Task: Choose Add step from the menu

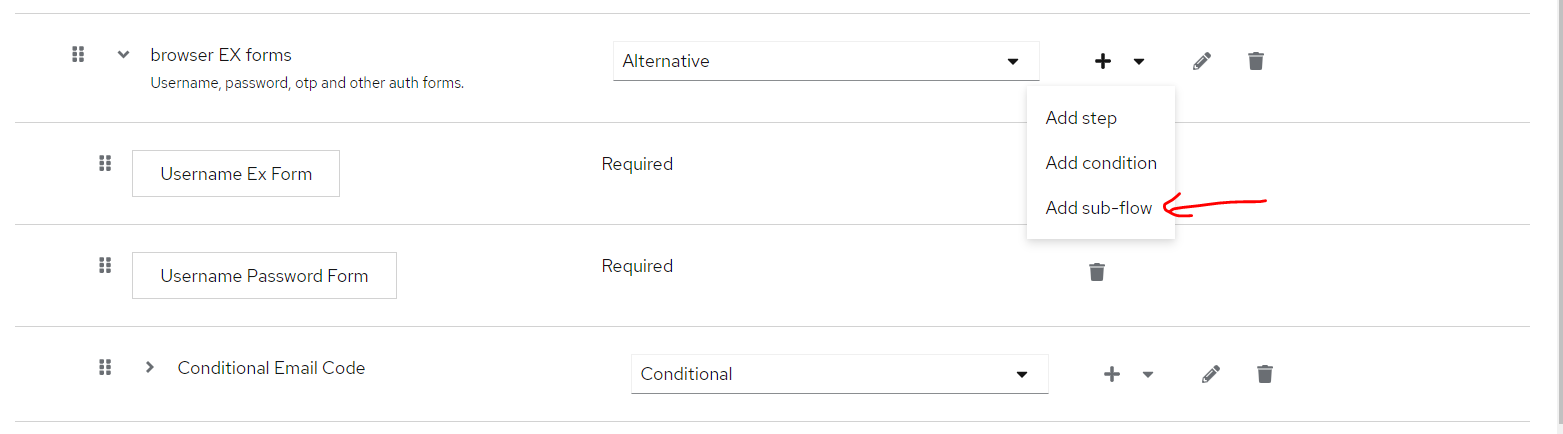Action: [x=1081, y=118]
